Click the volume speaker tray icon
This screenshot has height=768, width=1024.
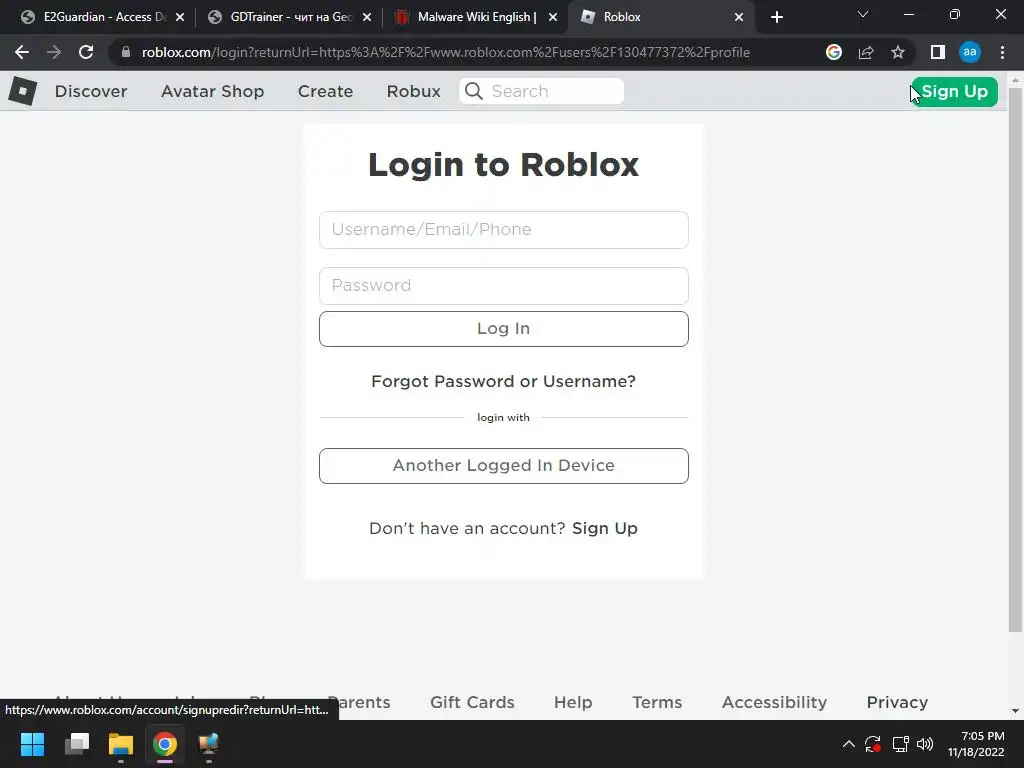pyautogui.click(x=925, y=744)
